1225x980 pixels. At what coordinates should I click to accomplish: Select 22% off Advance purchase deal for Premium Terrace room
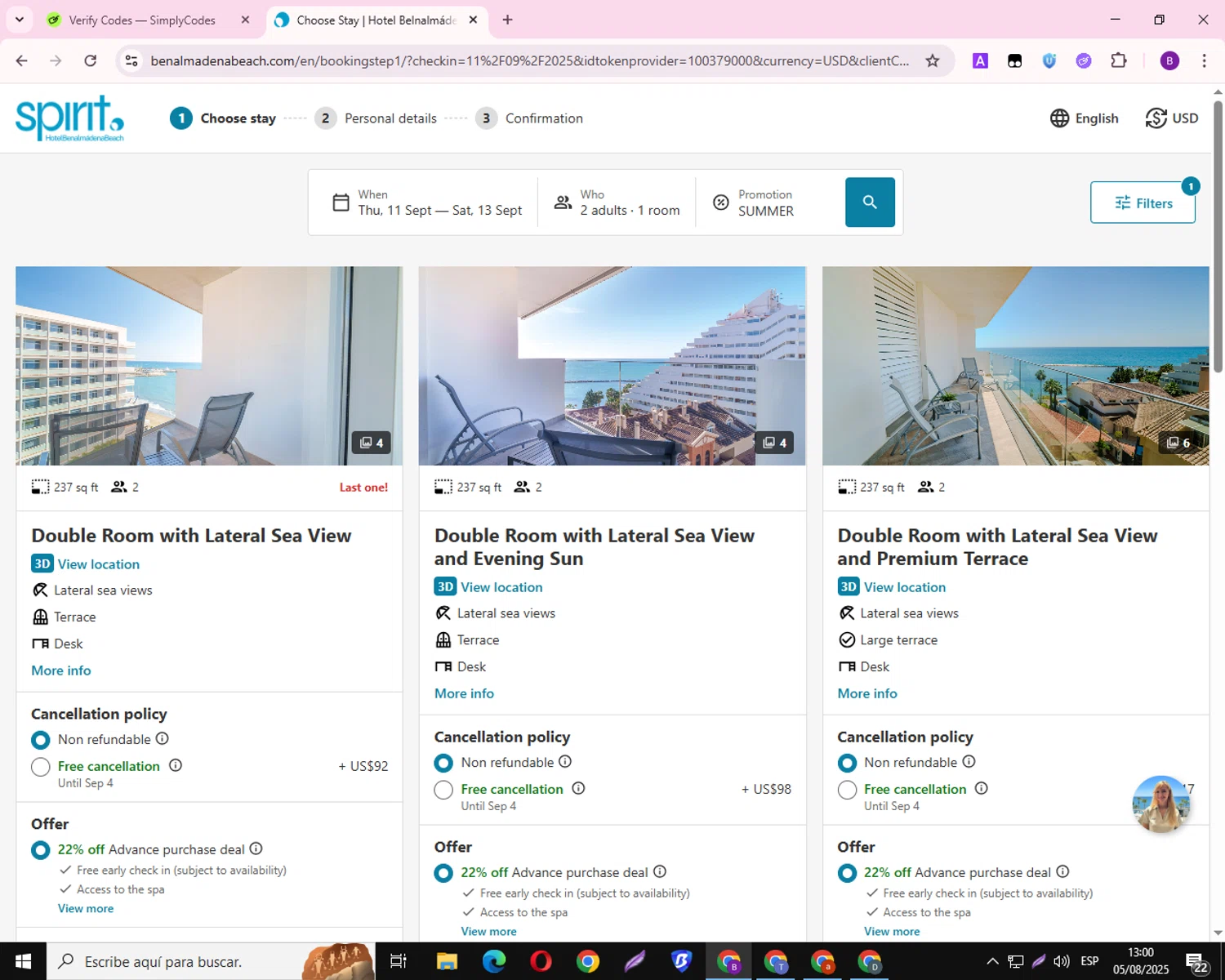pos(848,873)
